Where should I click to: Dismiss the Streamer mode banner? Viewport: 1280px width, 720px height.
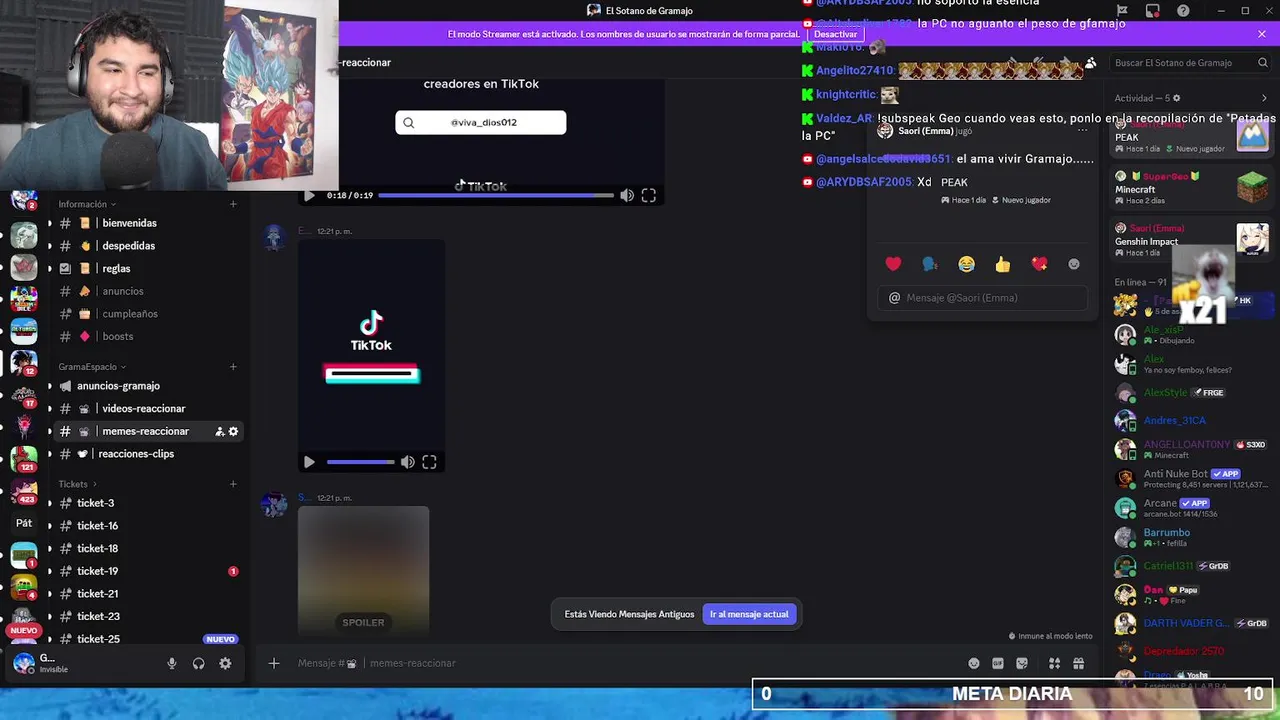(x=1262, y=34)
